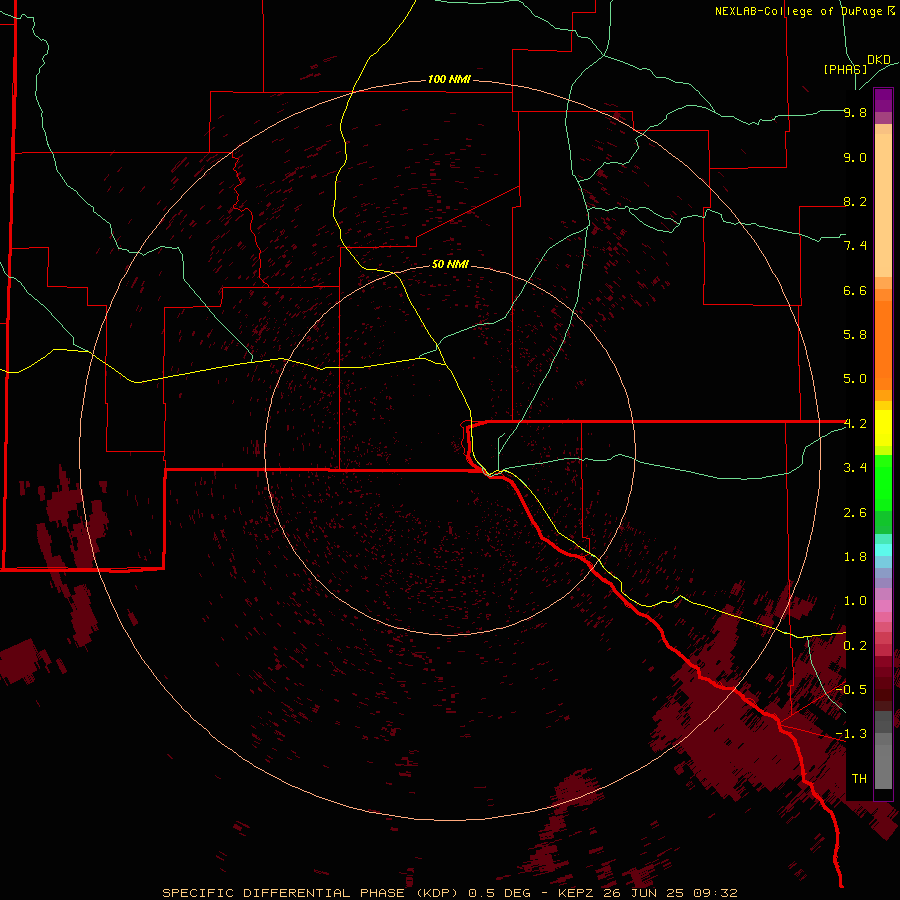Screen dimensions: 900x900
Task: Pick the peach band beside 8.2
Action: (x=883, y=205)
